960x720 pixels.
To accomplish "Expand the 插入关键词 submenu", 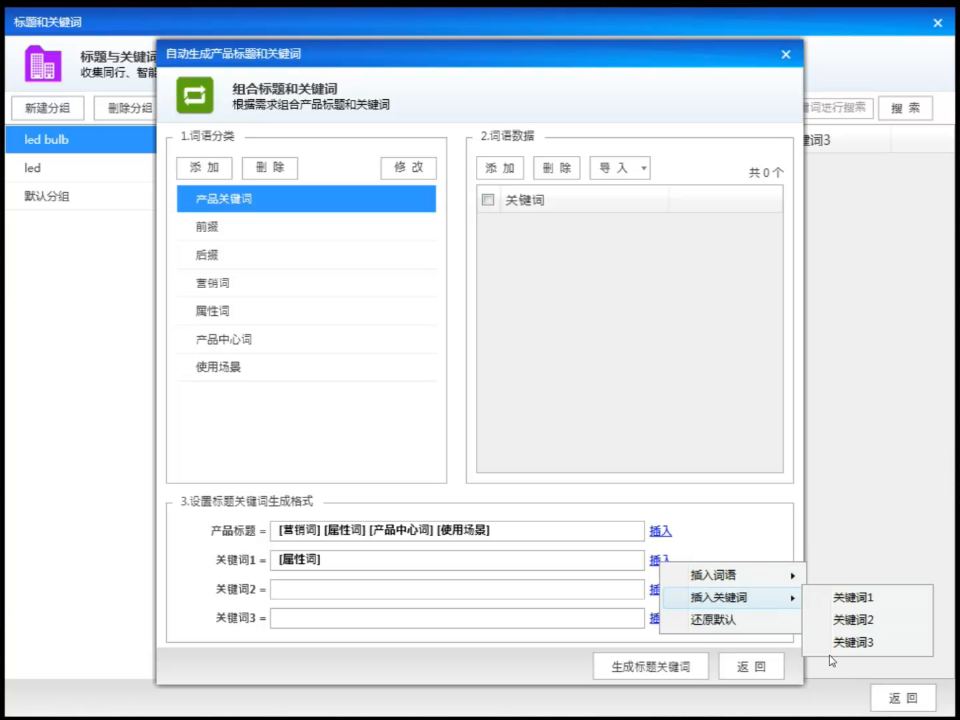I will pyautogui.click(x=732, y=598).
